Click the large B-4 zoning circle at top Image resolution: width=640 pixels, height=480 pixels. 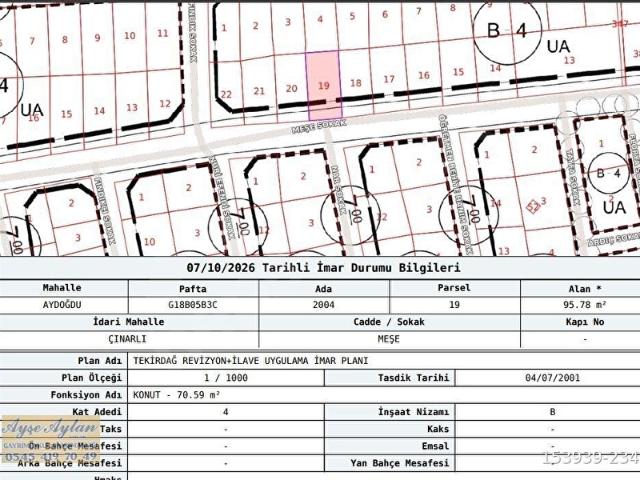[x=507, y=30]
